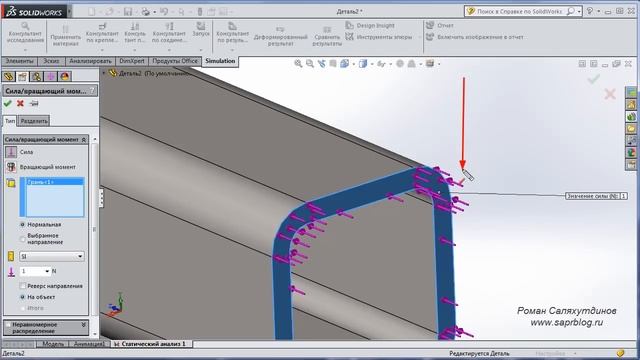Click Zoom to Area in view toolbar
The height and width of the screenshot is (360, 640).
click(310, 64)
